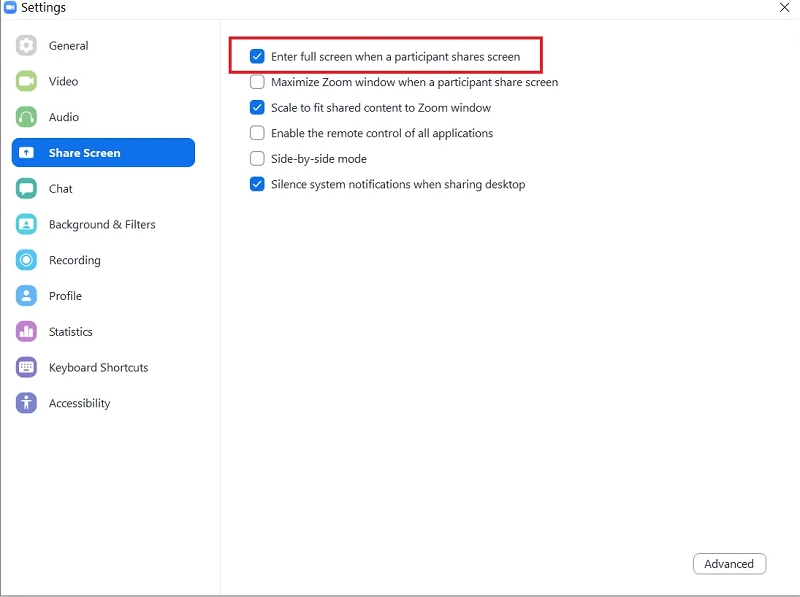Viewport: 800px width, 597px height.
Task: Open the Share Screen settings tab
Action: (x=103, y=153)
